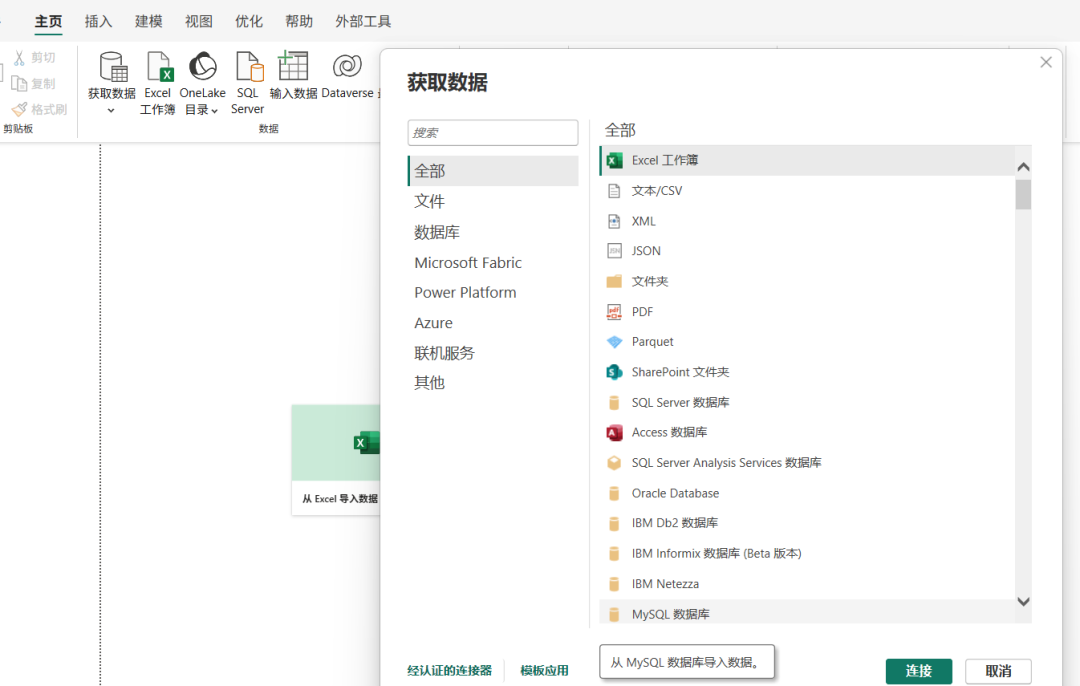Click the Dataverse ribbon icon
This screenshot has width=1080, height=686.
[347, 66]
